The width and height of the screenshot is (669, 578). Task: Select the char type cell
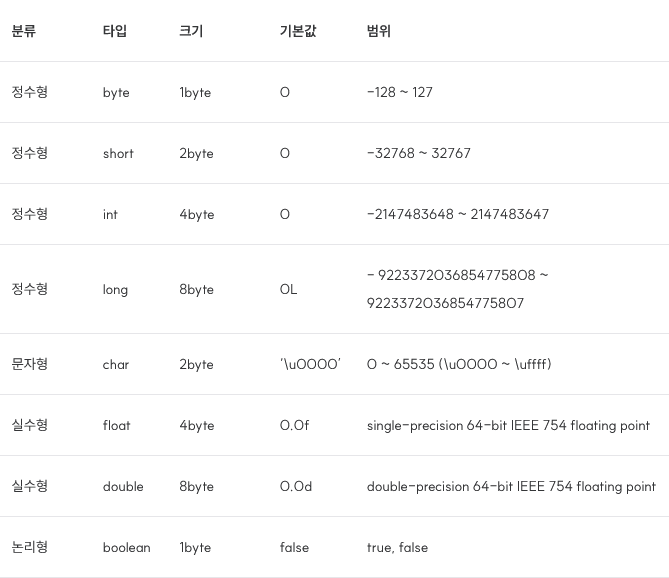coord(116,365)
